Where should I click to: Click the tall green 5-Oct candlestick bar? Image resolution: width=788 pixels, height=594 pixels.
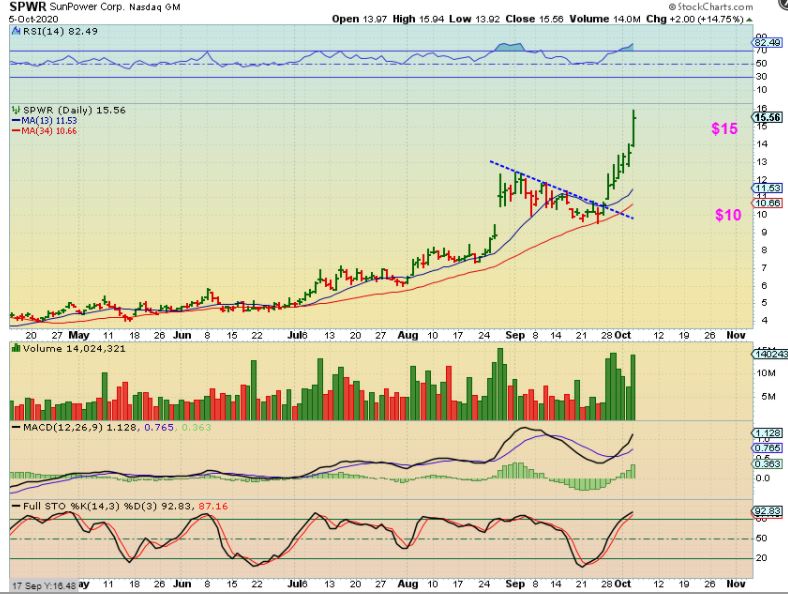(x=634, y=128)
